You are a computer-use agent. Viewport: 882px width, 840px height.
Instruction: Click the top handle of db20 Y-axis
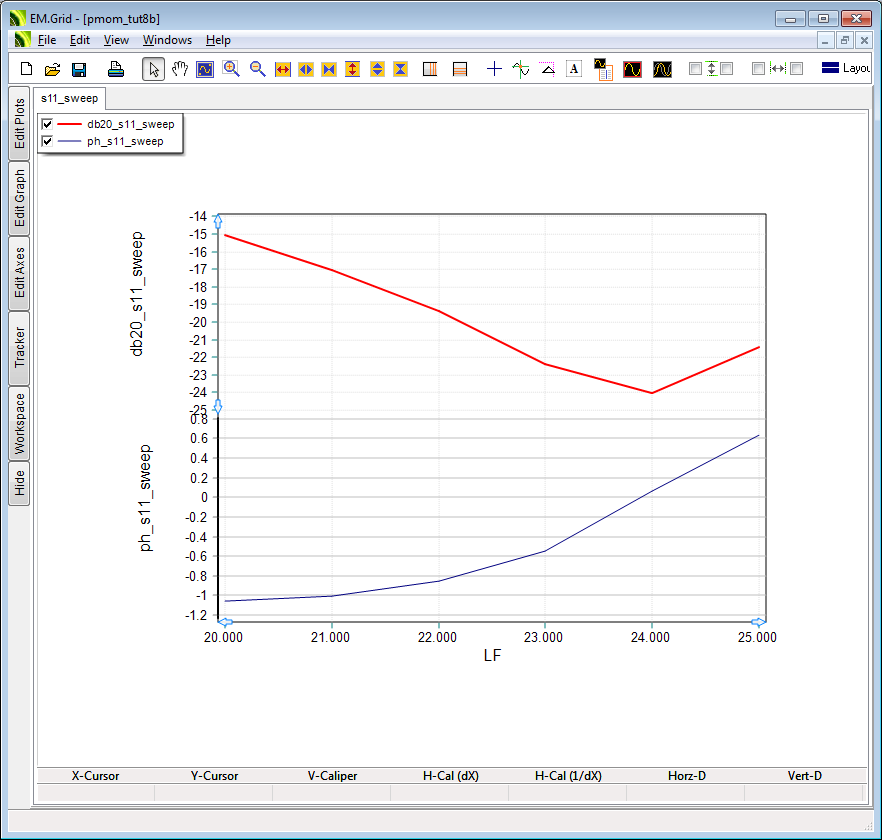coord(218,222)
